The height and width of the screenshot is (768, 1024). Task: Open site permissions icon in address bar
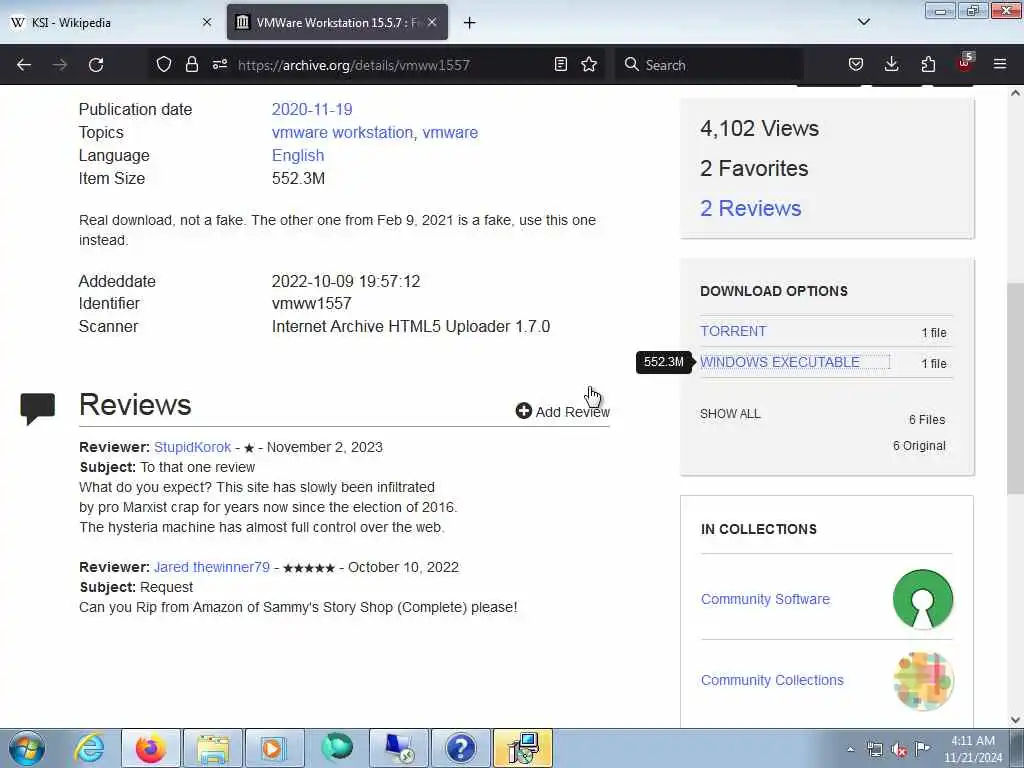pos(219,64)
